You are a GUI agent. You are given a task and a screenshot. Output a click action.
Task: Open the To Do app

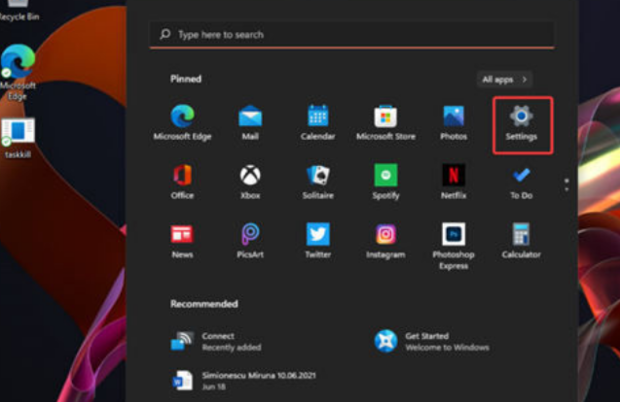521,183
